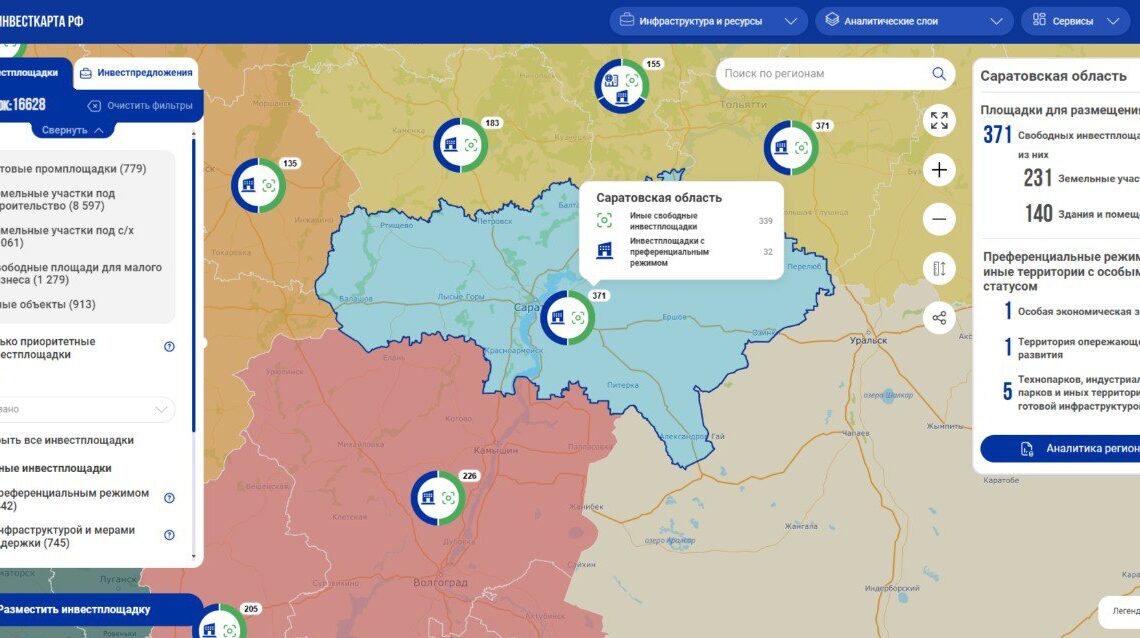1140x638 pixels.
Task: Click Волгоград city label on map
Action: click(440, 583)
